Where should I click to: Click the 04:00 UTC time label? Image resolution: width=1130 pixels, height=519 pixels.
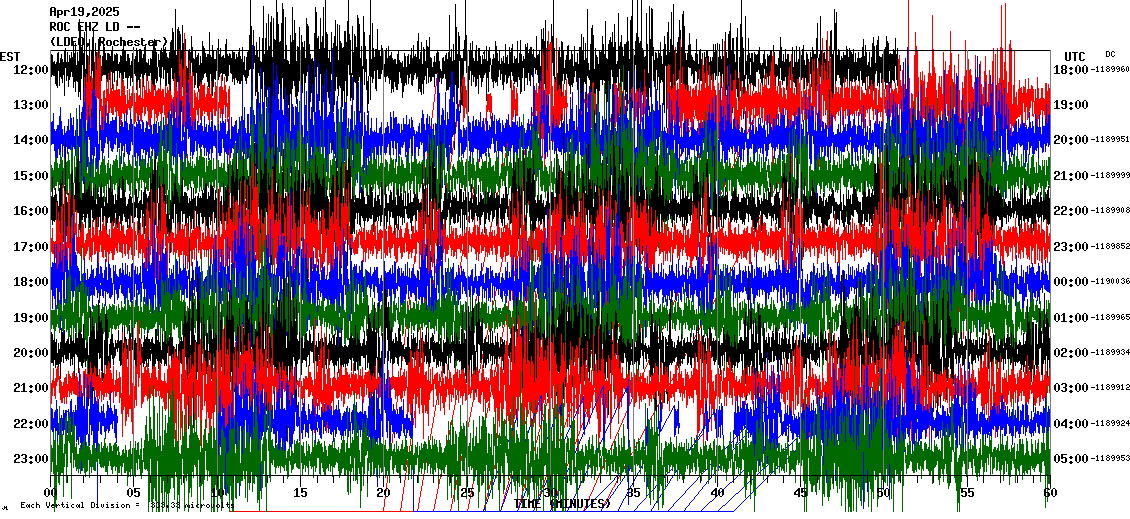point(1071,423)
